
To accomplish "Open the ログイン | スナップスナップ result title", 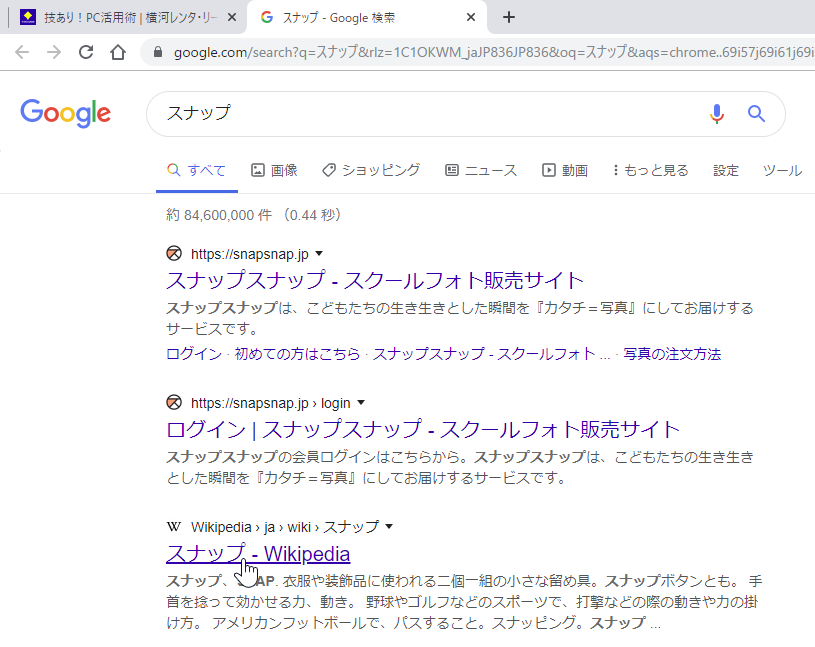I will pyautogui.click(x=423, y=429).
